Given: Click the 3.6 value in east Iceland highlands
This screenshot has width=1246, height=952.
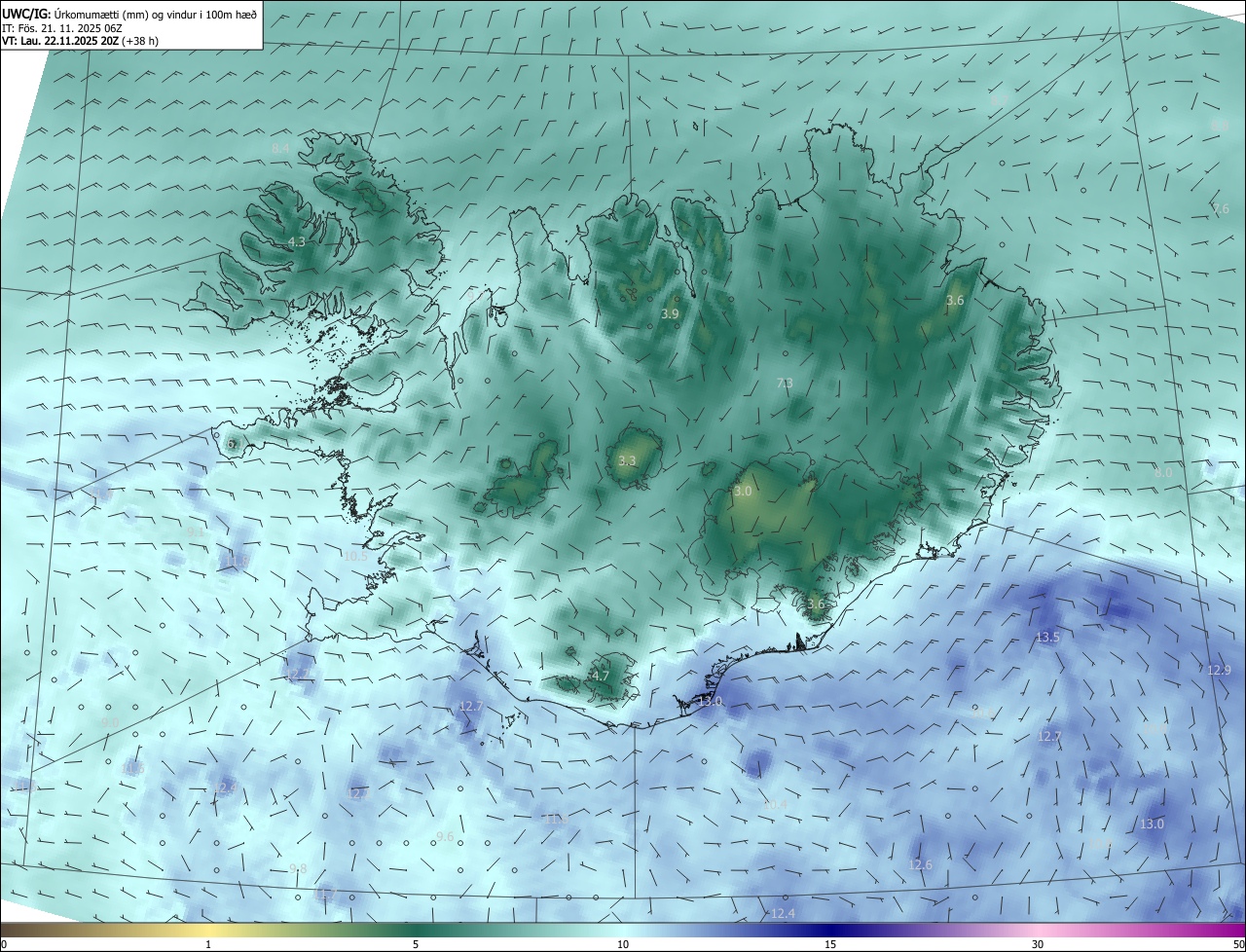Looking at the screenshot, I should tap(955, 301).
